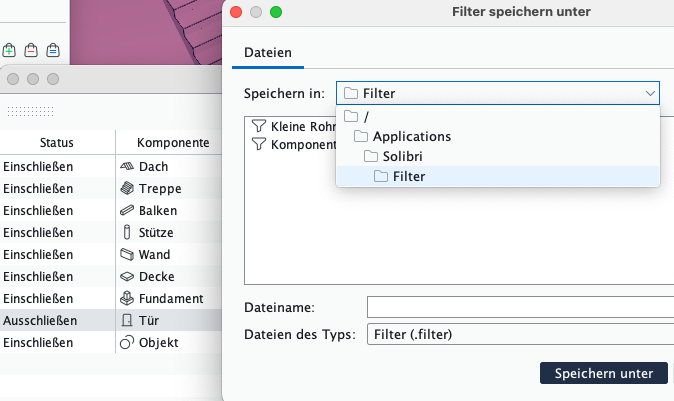This screenshot has height=401, width=674.
Task: Click Einschließen status in Balken row
Action: click(x=38, y=210)
